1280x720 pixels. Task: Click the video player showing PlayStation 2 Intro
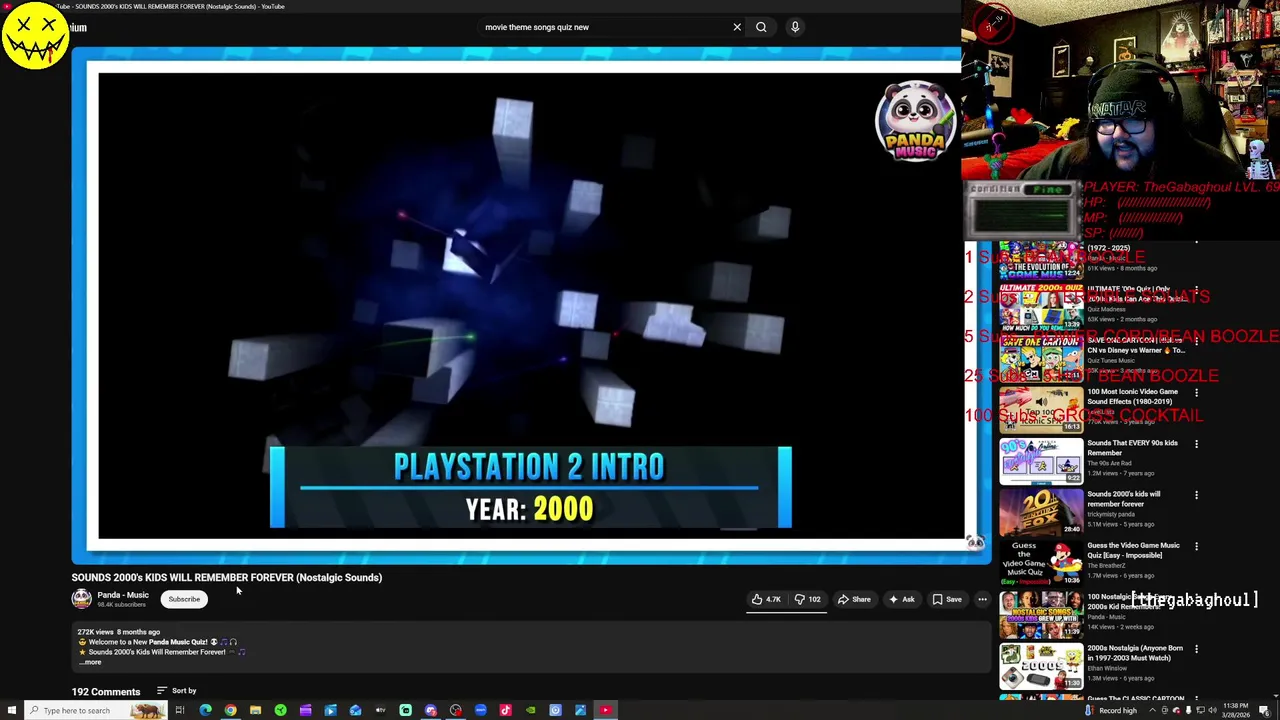531,305
